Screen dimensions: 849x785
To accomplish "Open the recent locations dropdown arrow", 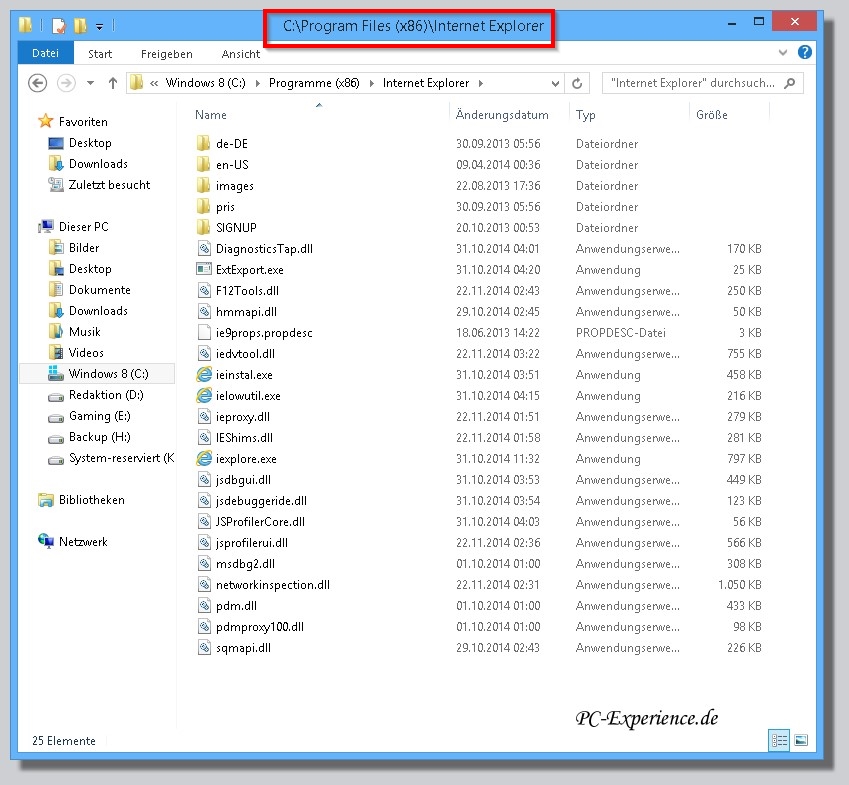I will point(91,83).
